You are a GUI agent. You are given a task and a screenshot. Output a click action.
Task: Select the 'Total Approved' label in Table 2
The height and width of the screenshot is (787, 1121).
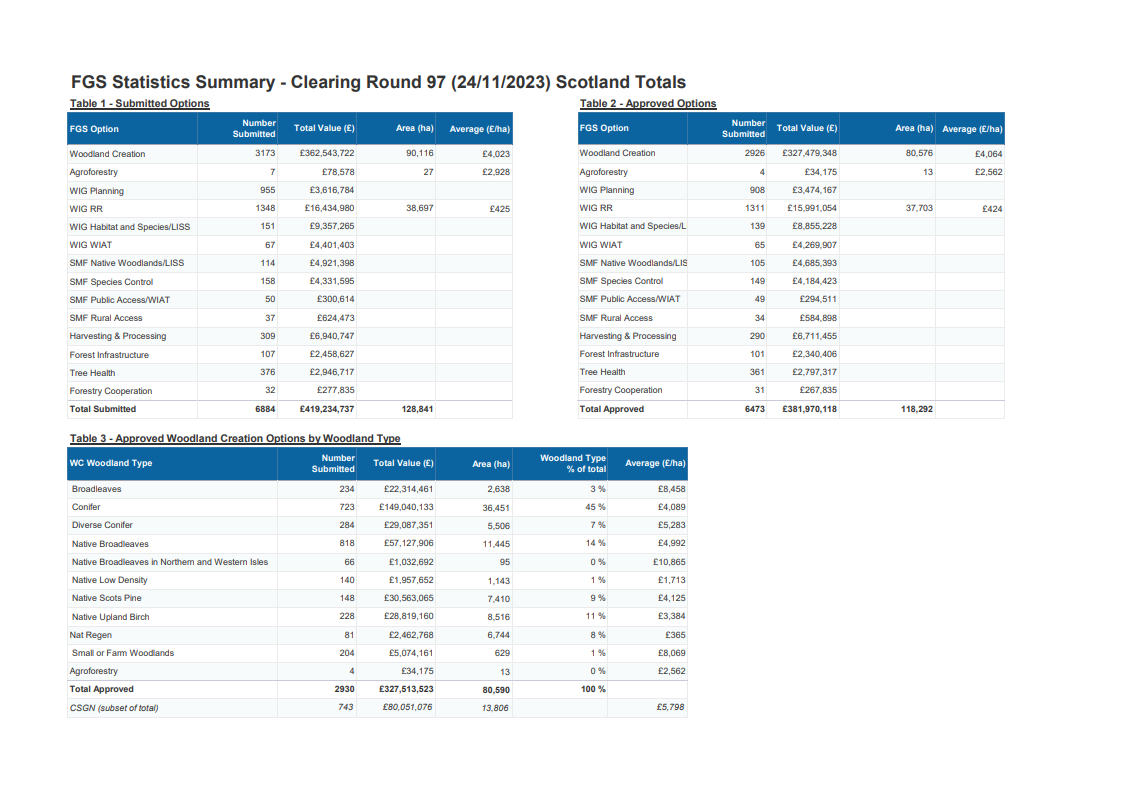(612, 409)
